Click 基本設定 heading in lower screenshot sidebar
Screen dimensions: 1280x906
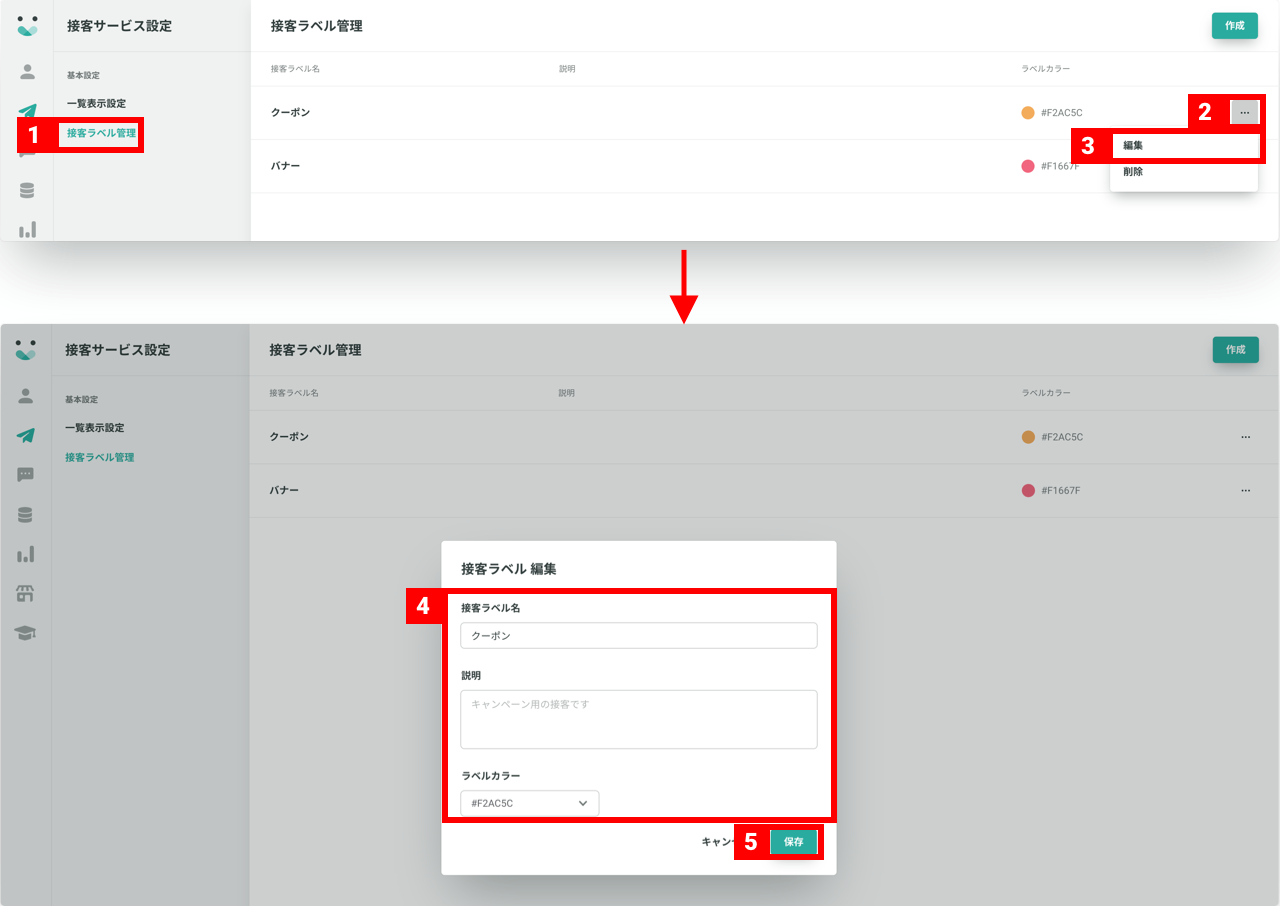point(82,399)
